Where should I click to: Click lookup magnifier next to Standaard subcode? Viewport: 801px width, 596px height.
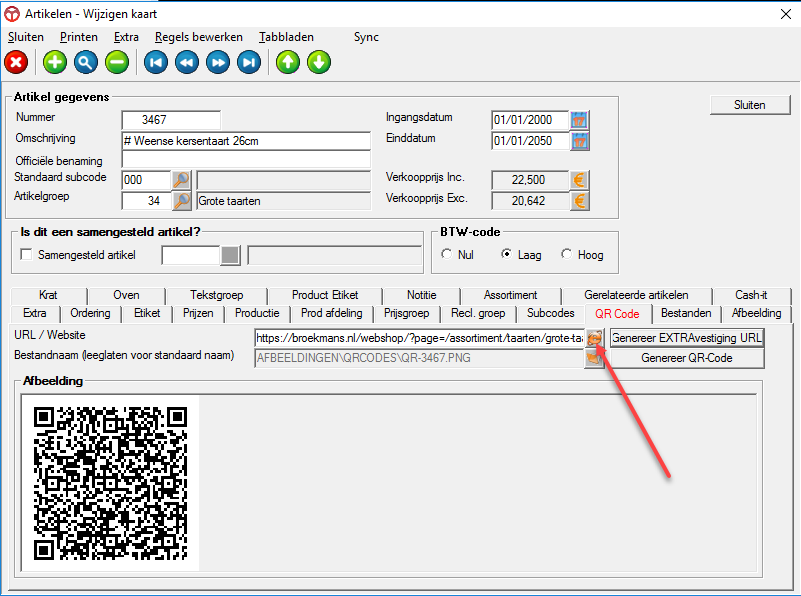(181, 180)
